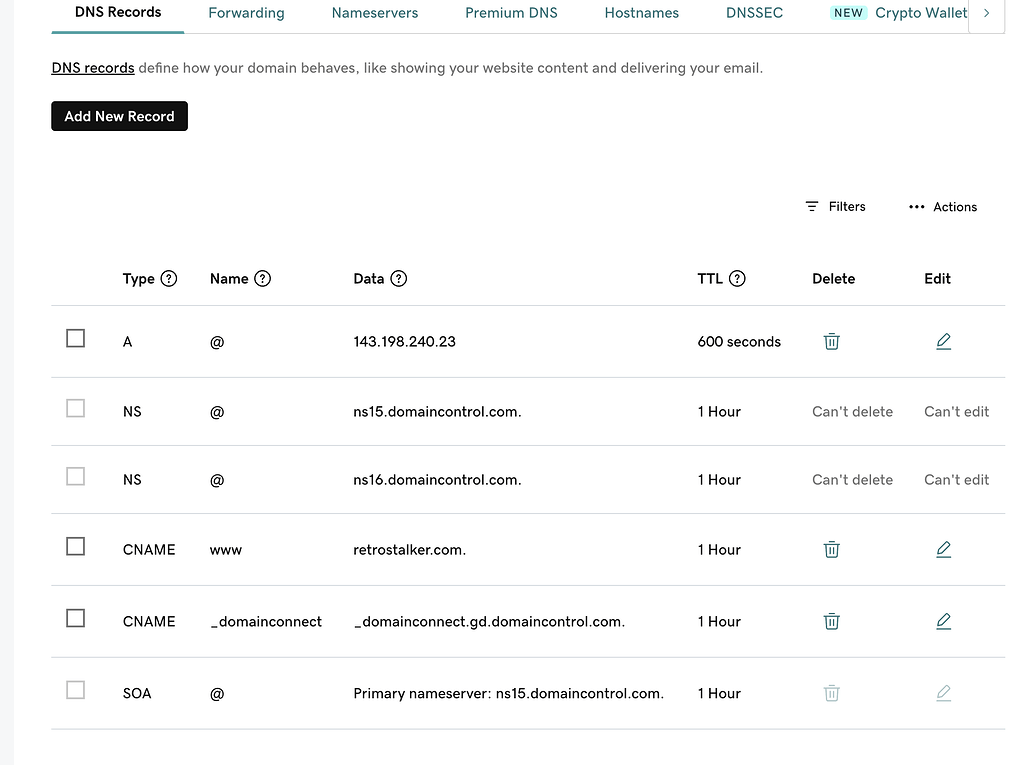Open the Filters options
This screenshot has width=1024, height=765.
click(835, 207)
